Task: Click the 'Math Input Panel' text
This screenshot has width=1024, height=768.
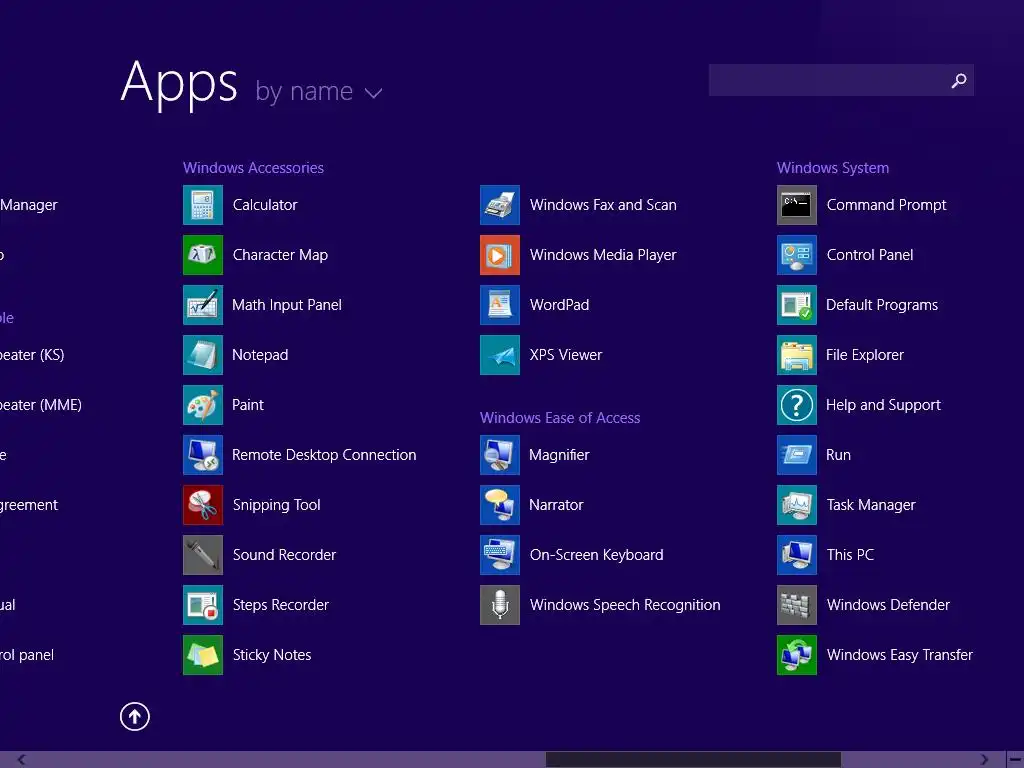Action: (x=287, y=305)
